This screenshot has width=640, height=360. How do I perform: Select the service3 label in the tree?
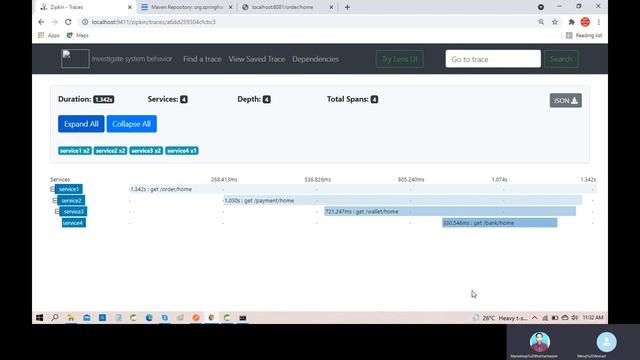pyautogui.click(x=73, y=211)
